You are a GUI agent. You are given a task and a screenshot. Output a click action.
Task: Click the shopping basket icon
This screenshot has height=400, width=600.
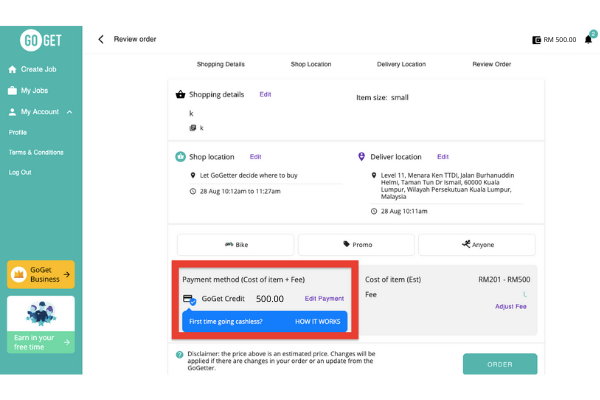180,94
